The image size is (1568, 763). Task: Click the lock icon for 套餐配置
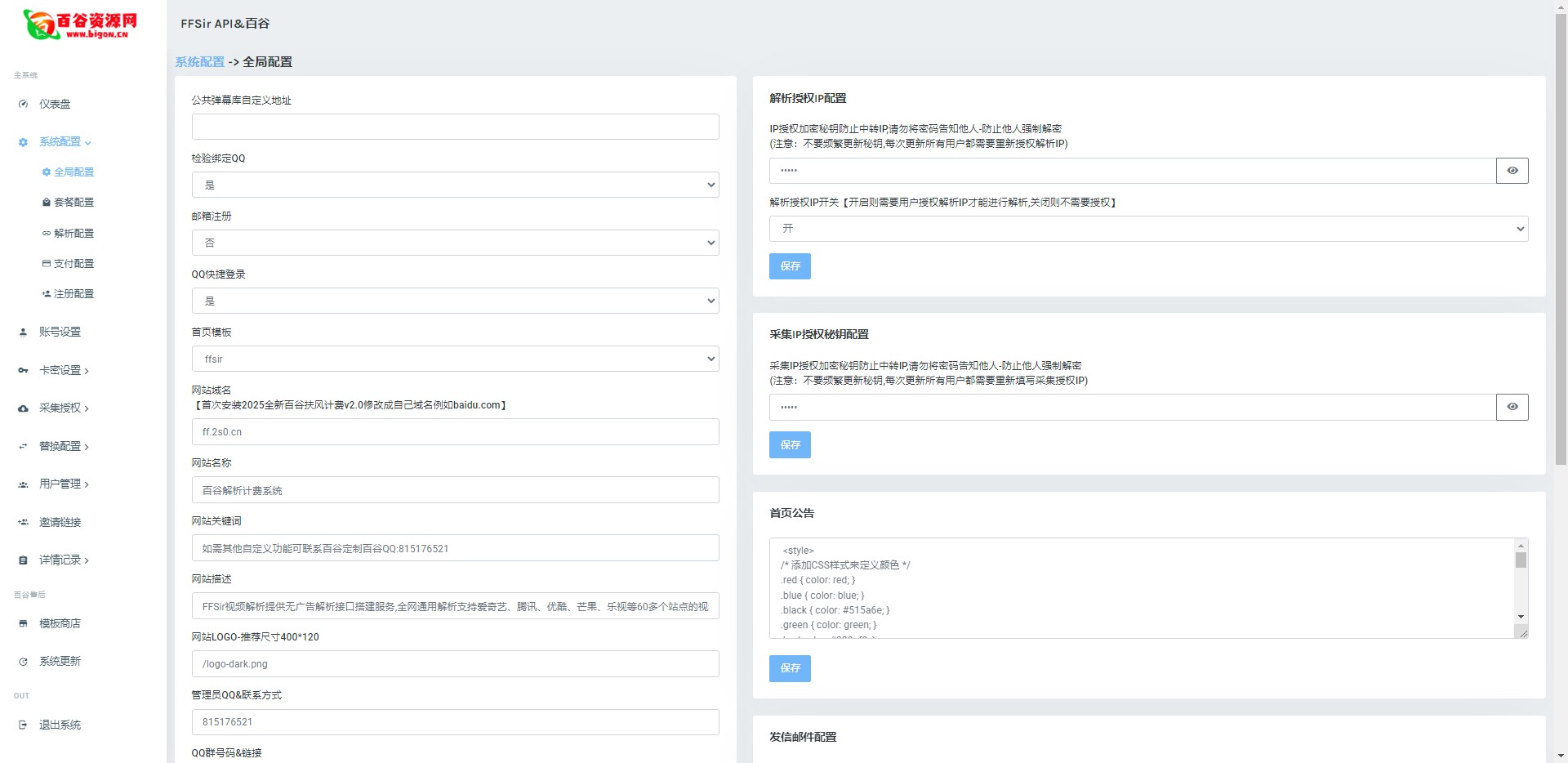click(47, 203)
